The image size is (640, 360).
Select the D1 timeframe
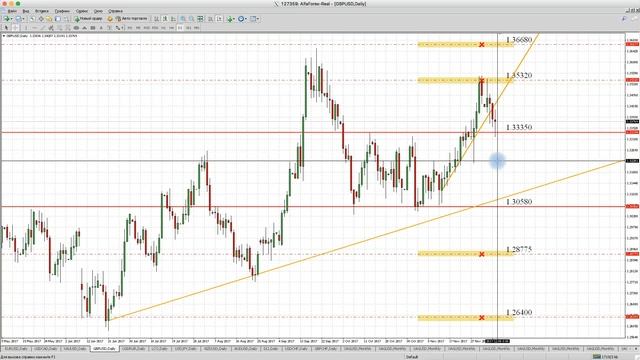point(180,28)
